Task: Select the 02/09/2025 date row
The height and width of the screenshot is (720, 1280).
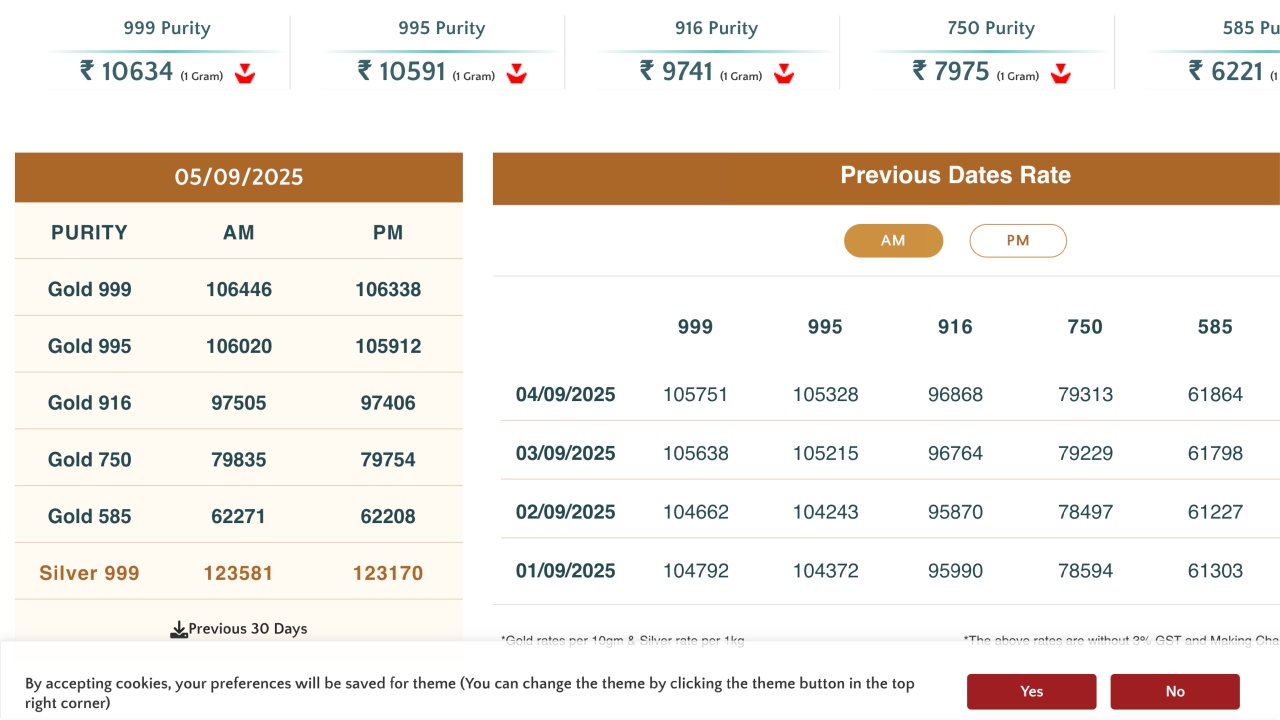Action: point(565,512)
